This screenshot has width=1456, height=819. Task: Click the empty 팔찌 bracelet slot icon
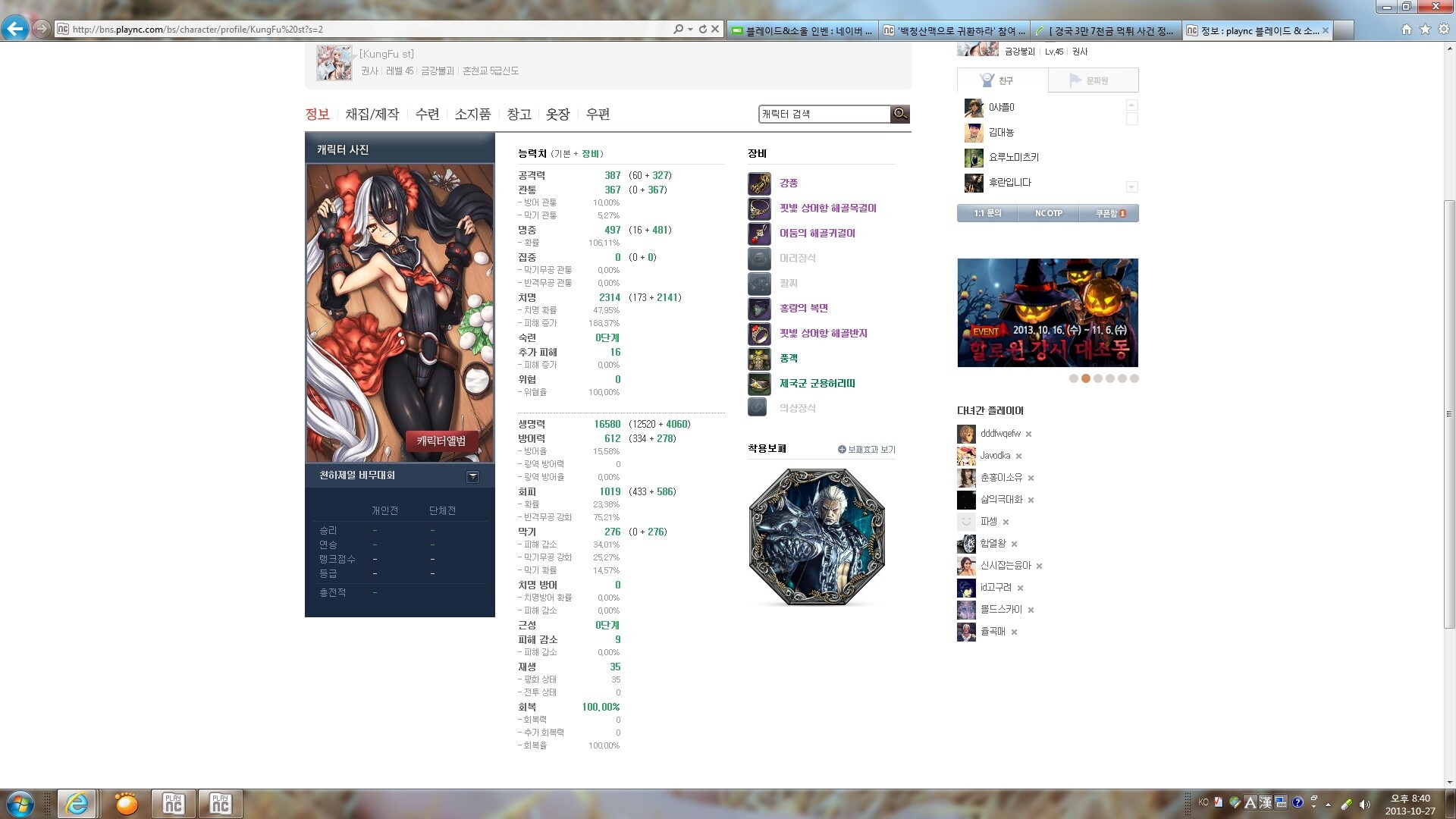pyautogui.click(x=759, y=284)
